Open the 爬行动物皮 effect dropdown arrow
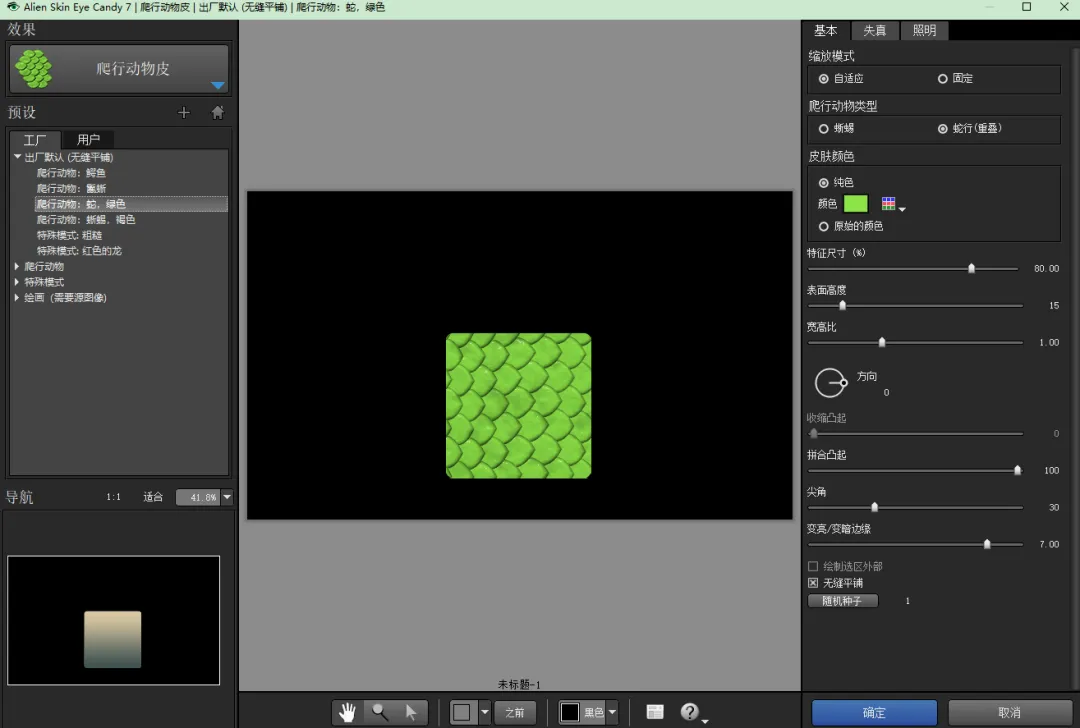This screenshot has width=1080, height=728. tap(218, 85)
